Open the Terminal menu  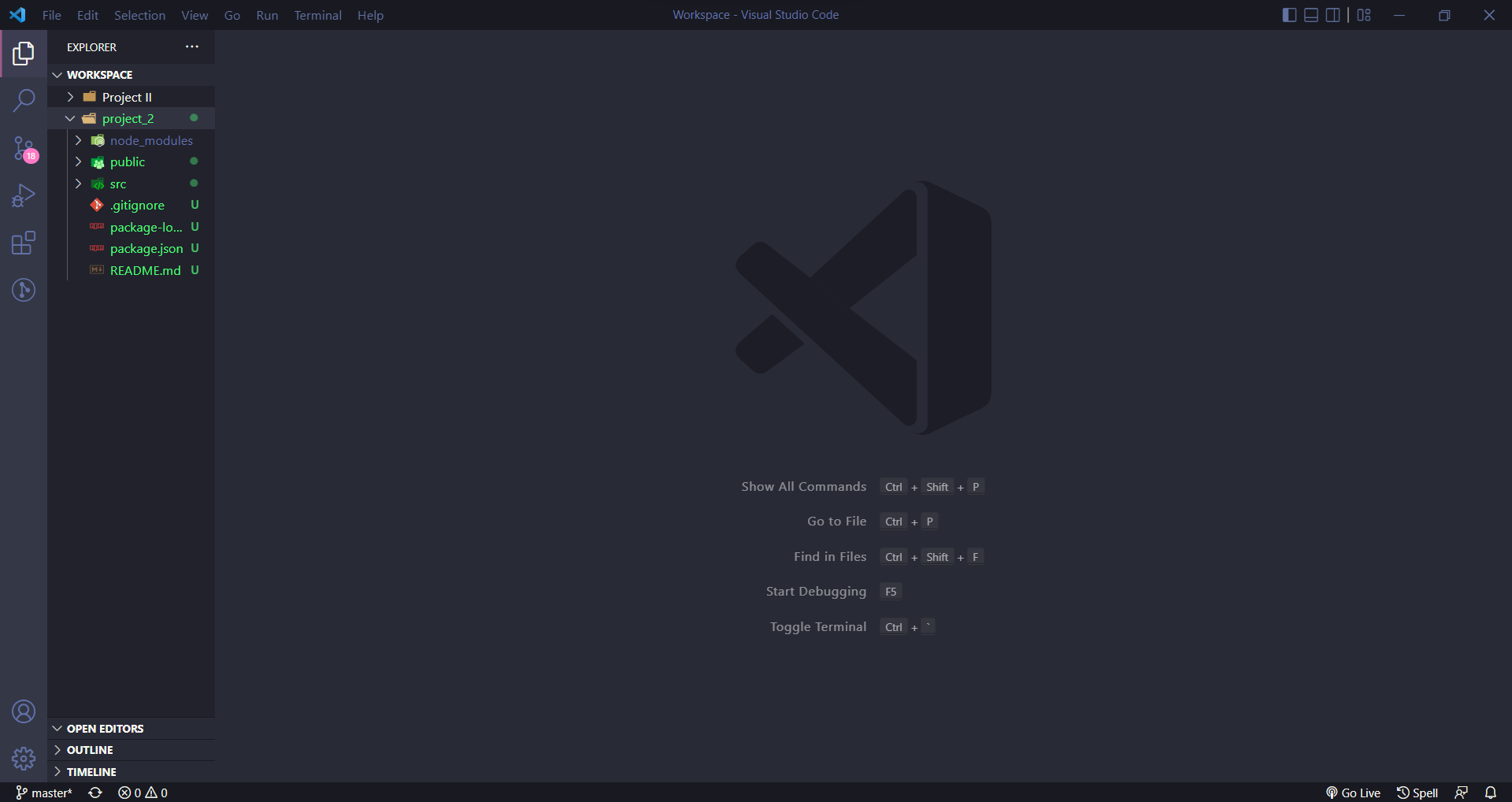click(318, 15)
